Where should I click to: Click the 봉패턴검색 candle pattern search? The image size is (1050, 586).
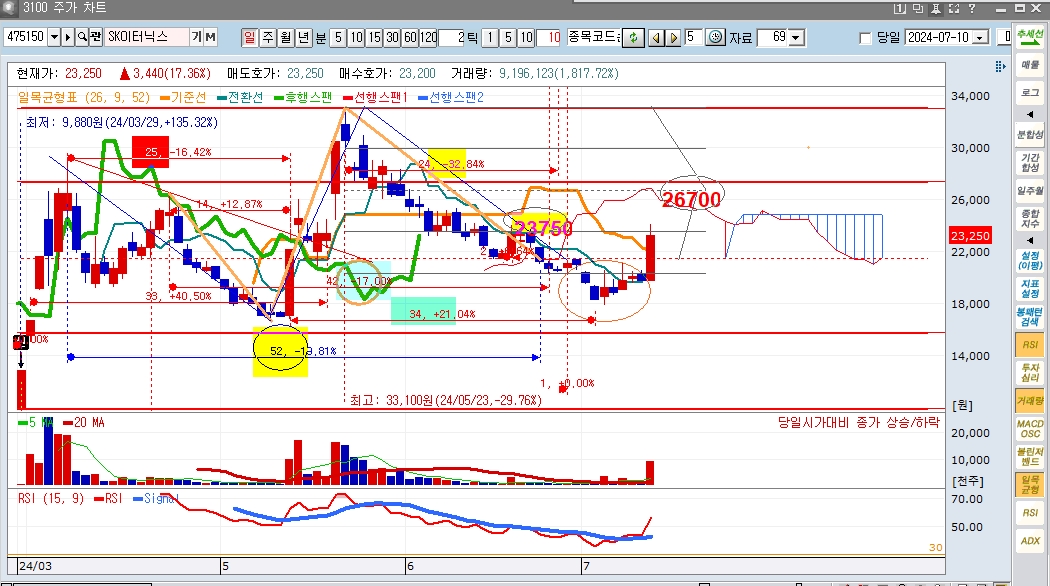pyautogui.click(x=1030, y=317)
